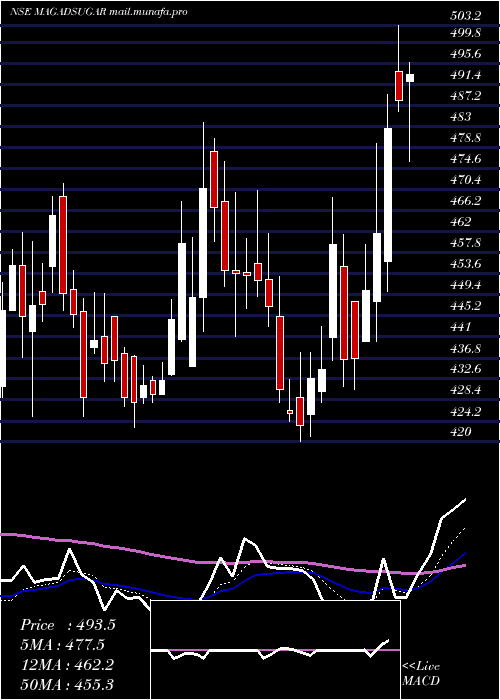This screenshot has width=500, height=700.
Task: Select the 466.2 price axis label
Action: tap(466, 201)
